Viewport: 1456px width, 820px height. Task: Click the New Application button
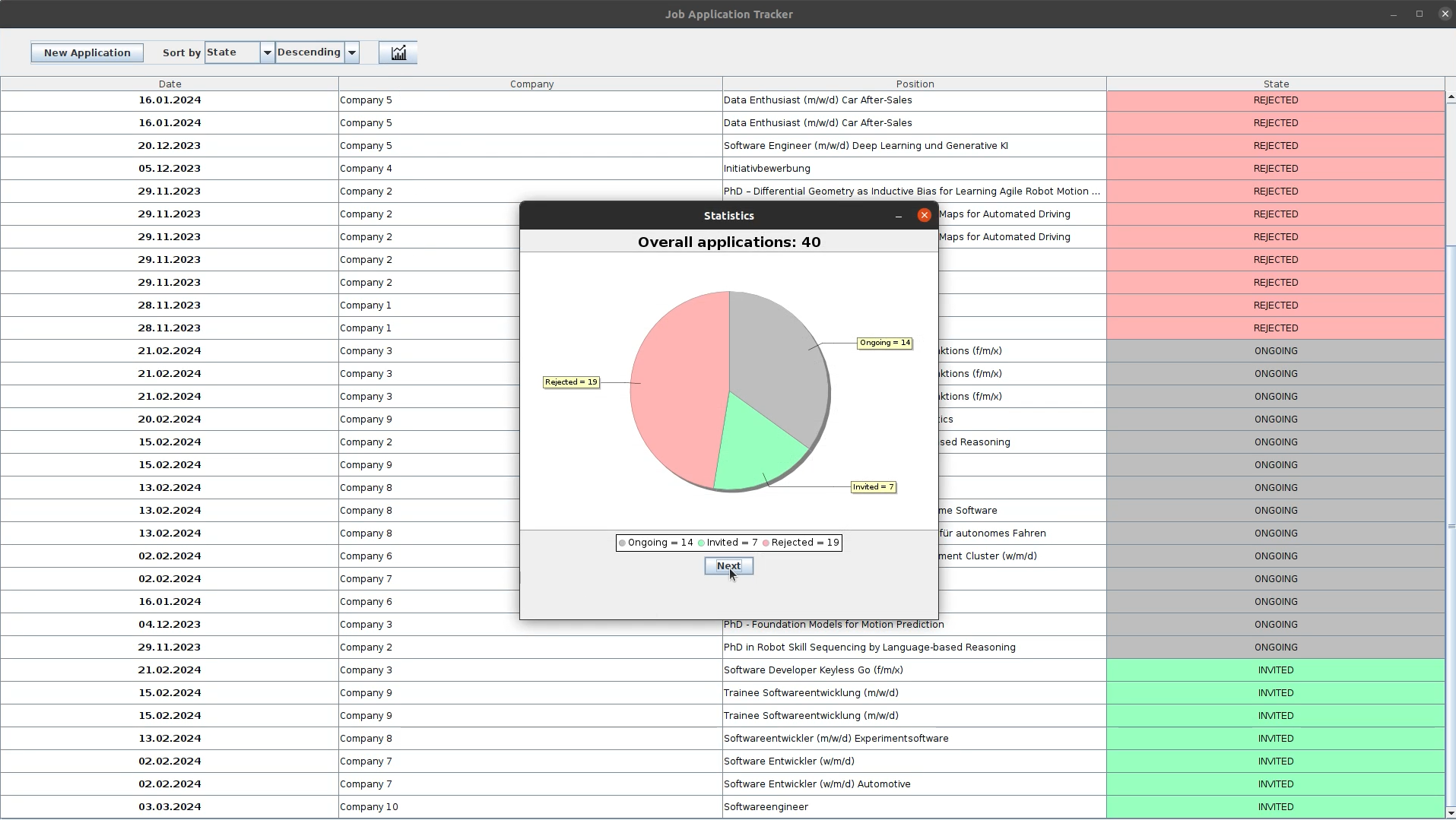87,52
